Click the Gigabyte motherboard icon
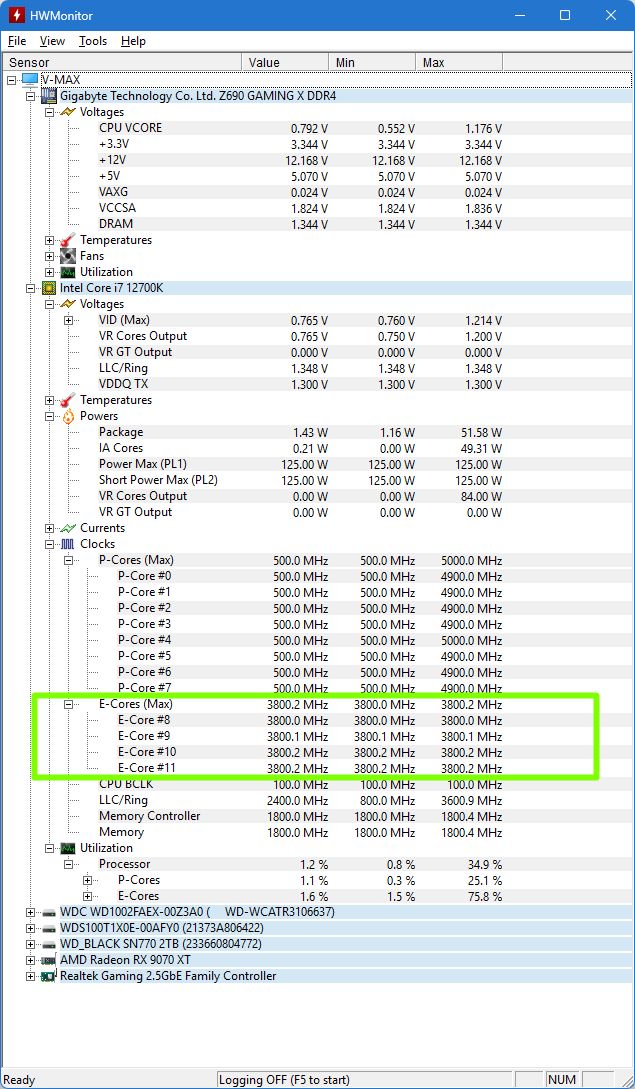The width and height of the screenshot is (635, 1089). (49, 95)
